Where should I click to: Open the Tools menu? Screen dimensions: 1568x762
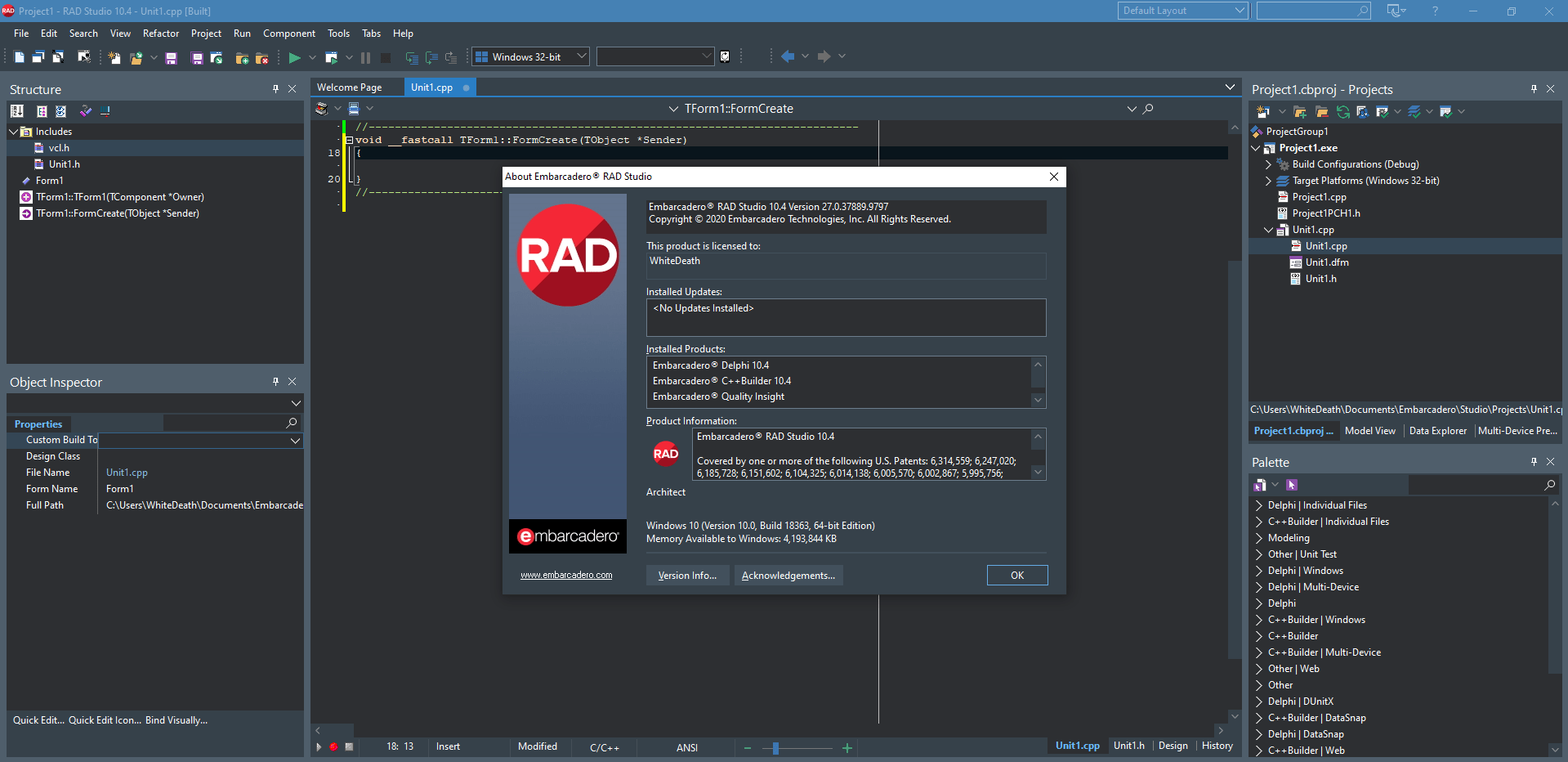coord(338,34)
